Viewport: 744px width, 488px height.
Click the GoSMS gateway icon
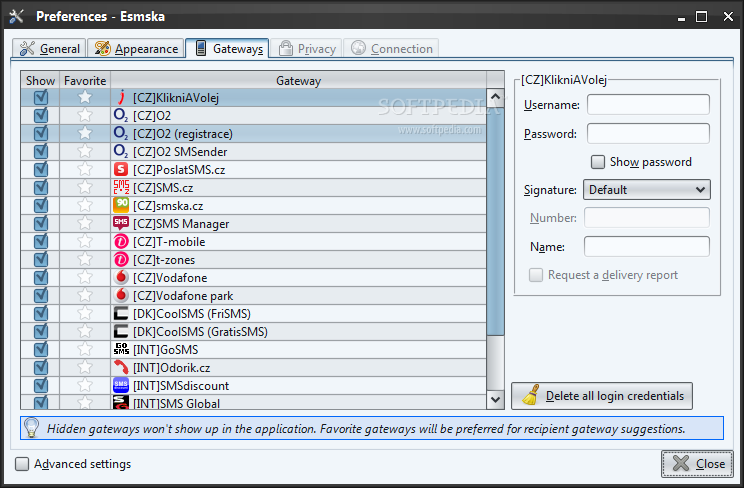[x=121, y=349]
